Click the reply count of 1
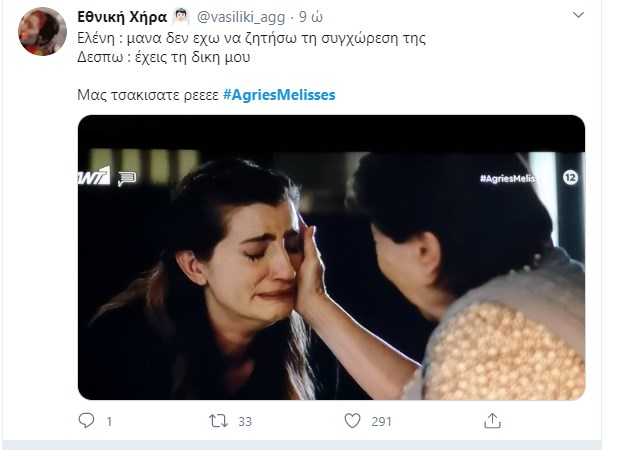This screenshot has width=626, height=450. click(108, 421)
